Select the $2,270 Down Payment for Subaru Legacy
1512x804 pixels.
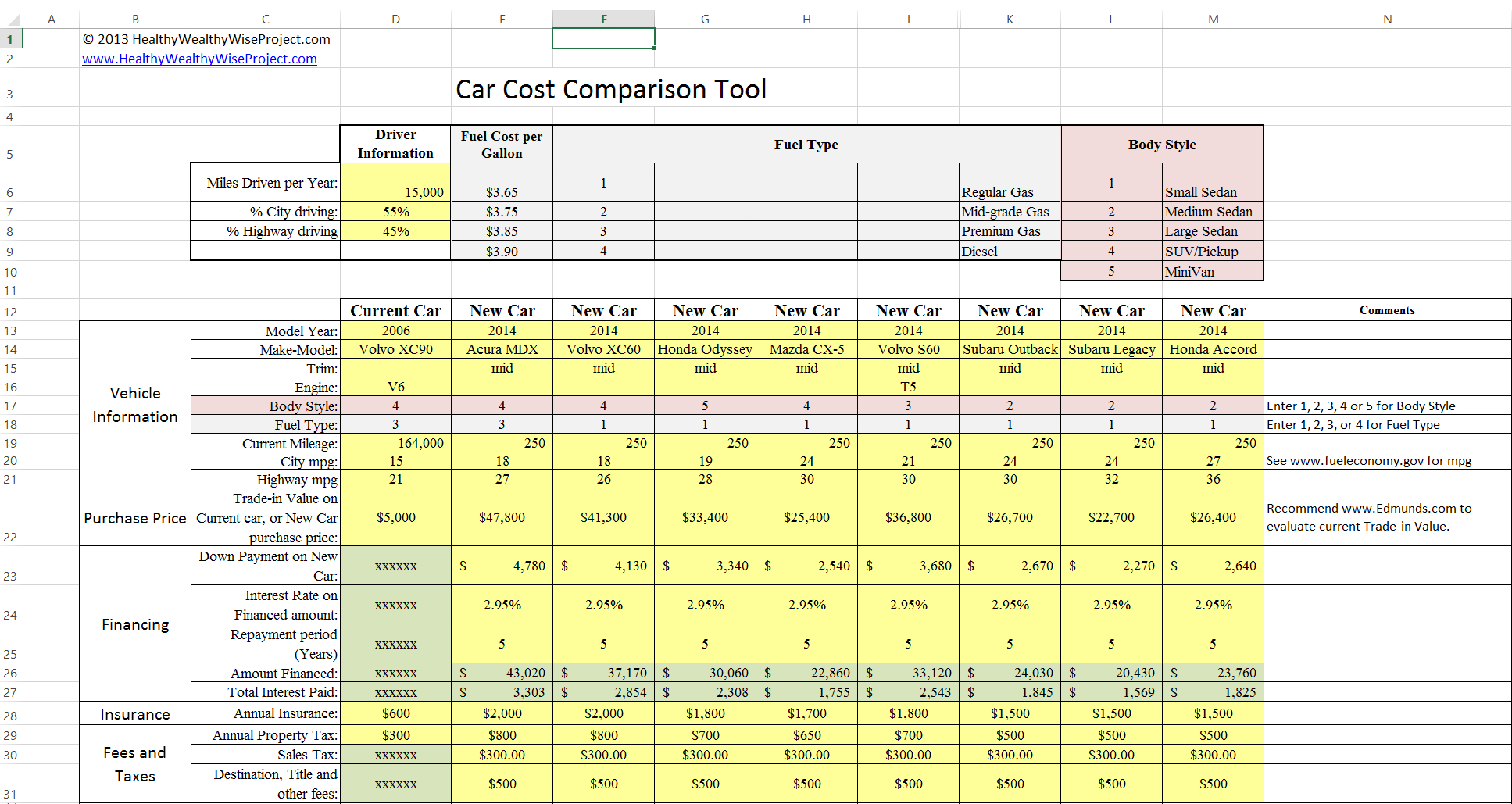[1111, 566]
